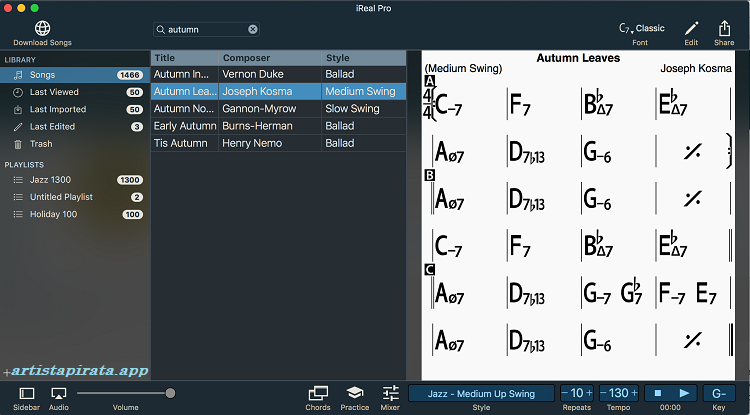Click the section B rehearsal mark
The image size is (750, 415).
[x=430, y=175]
